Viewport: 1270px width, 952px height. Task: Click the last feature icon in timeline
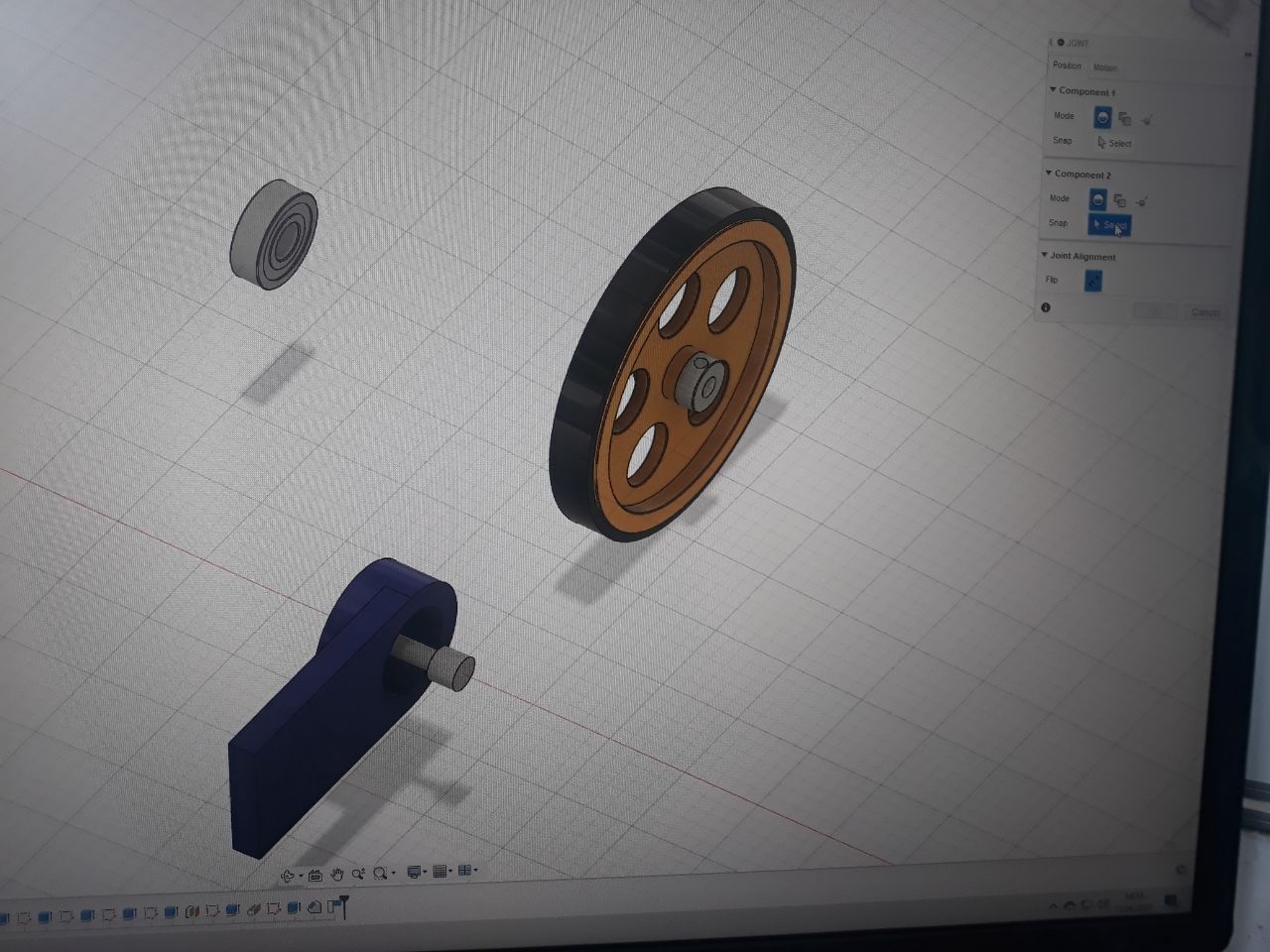pyautogui.click(x=332, y=905)
